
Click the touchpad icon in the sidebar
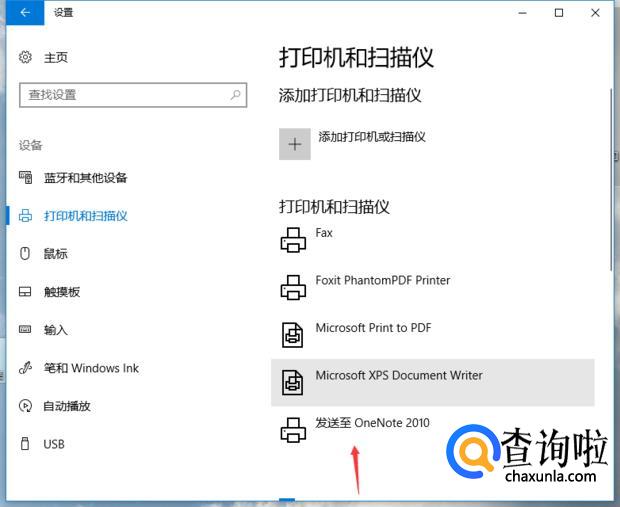[x=25, y=292]
